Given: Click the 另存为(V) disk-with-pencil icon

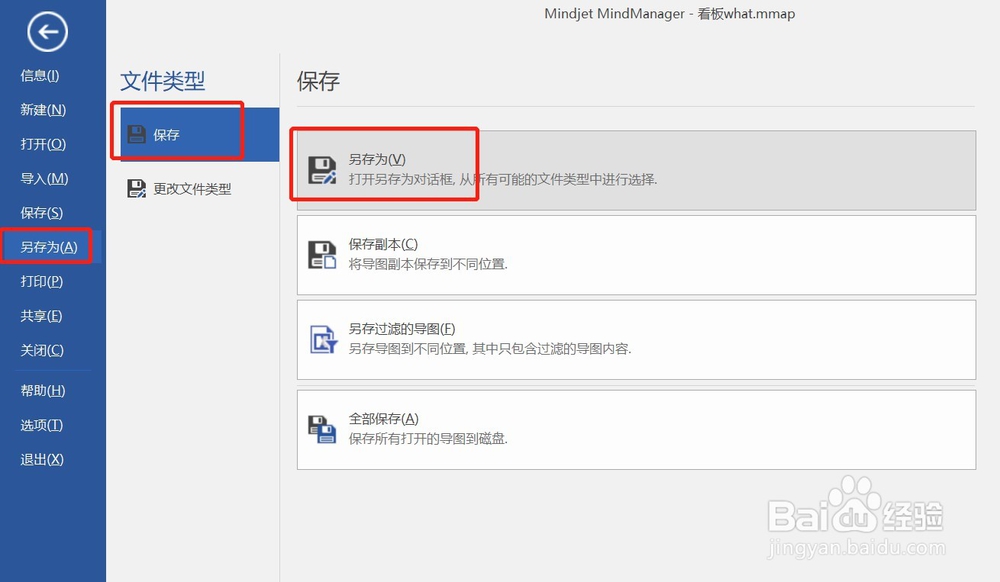Looking at the screenshot, I should (x=322, y=170).
